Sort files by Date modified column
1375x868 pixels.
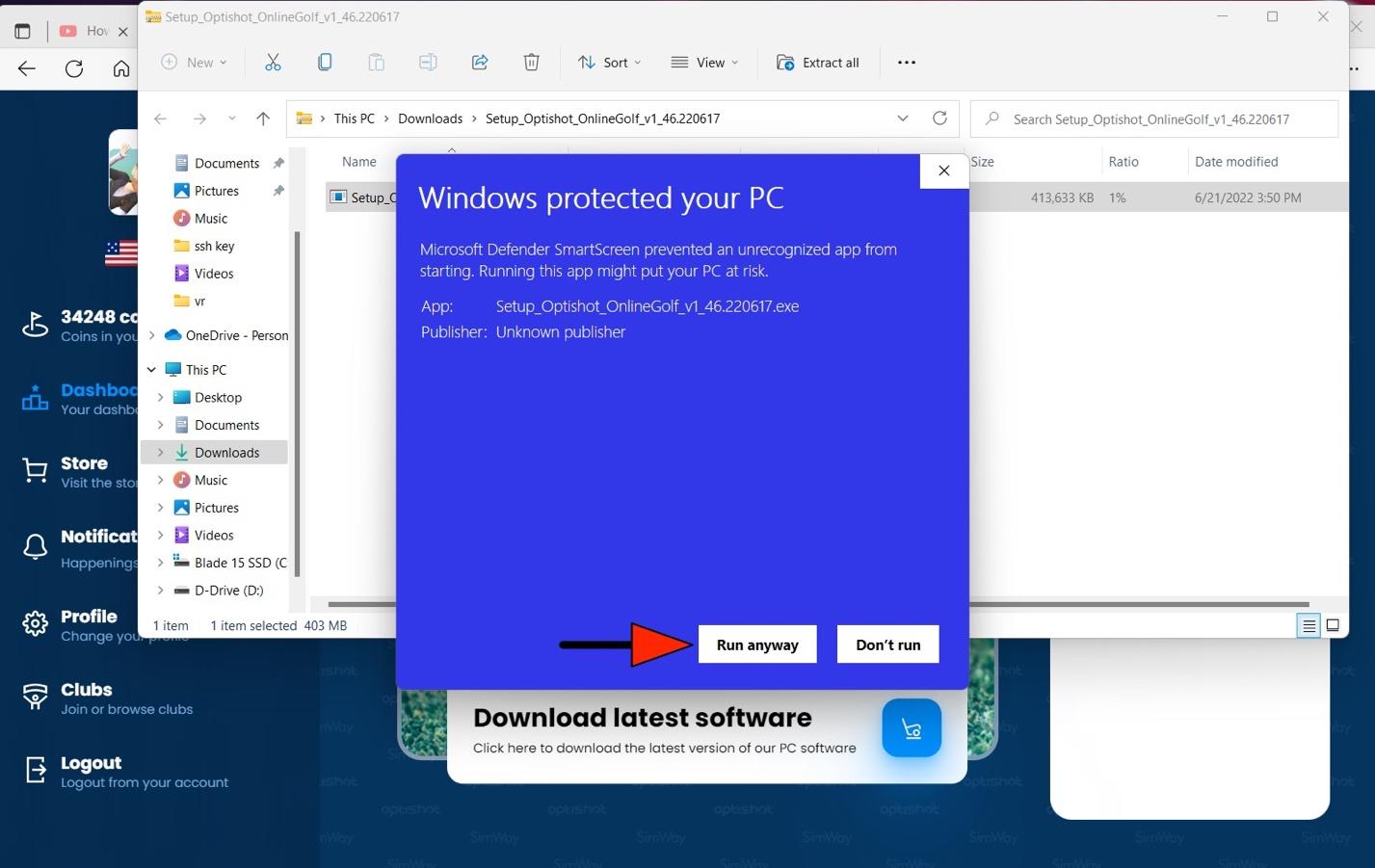pyautogui.click(x=1236, y=162)
